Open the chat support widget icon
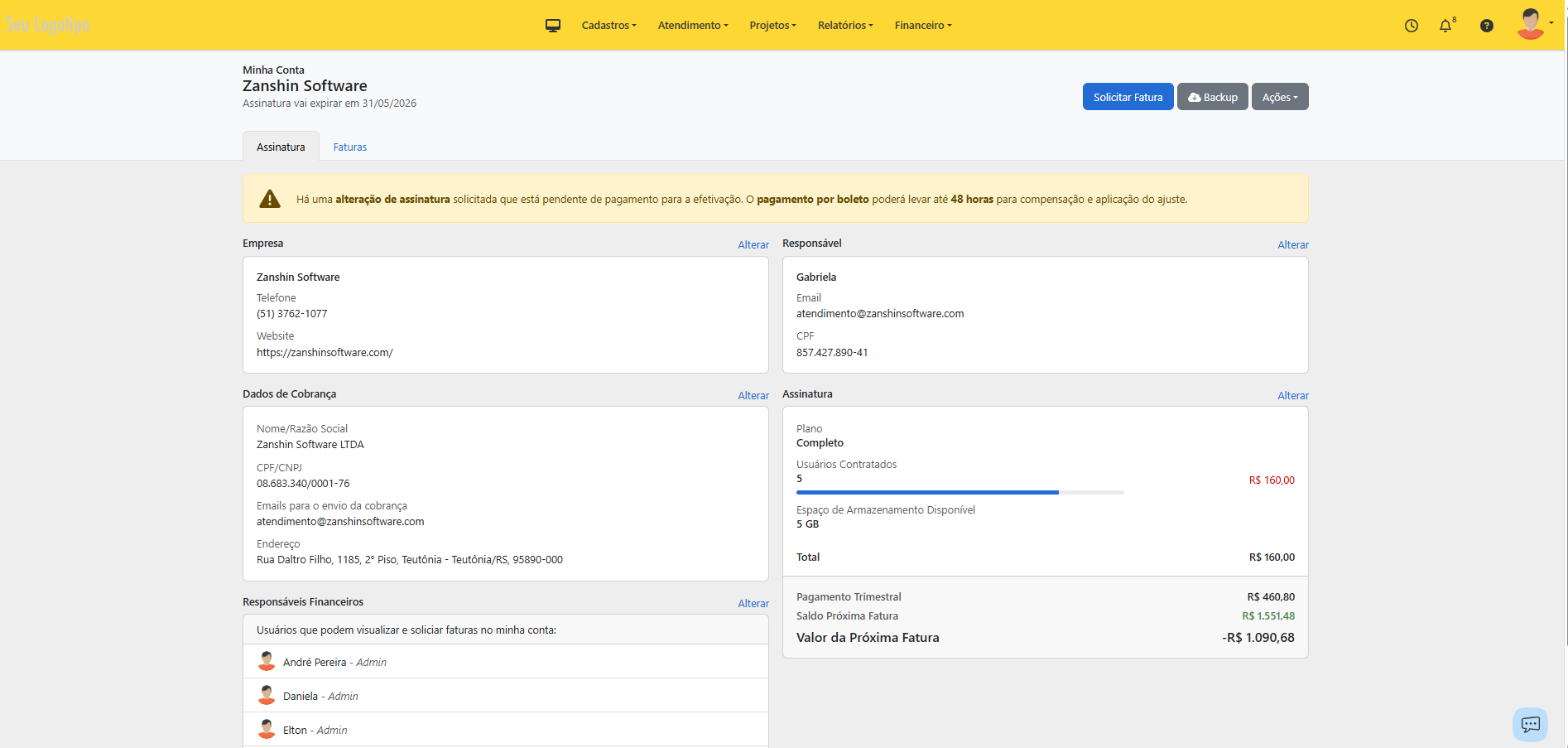The height and width of the screenshot is (748, 1568). [x=1530, y=725]
